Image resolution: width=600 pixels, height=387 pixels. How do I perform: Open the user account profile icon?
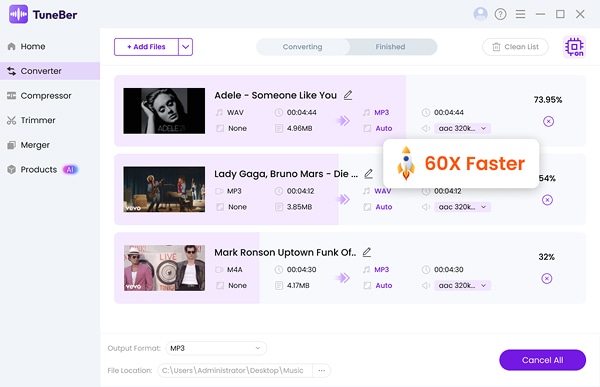(x=480, y=14)
